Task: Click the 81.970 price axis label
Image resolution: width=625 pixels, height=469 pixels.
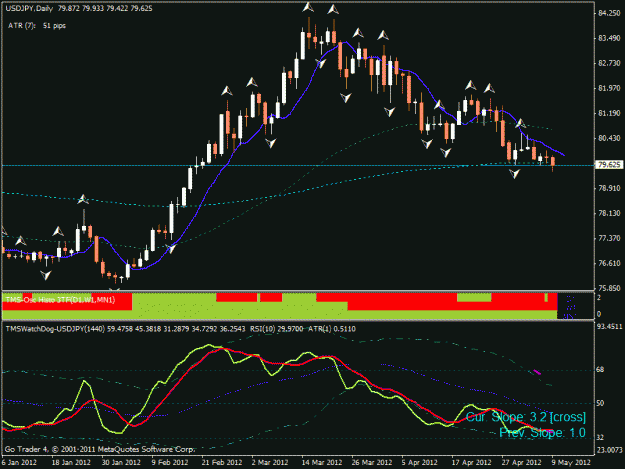Action: point(609,88)
